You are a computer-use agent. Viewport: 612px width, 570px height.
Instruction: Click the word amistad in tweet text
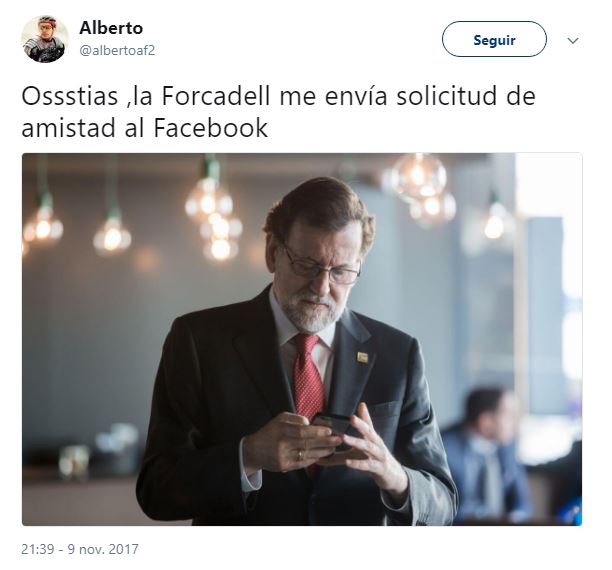tap(69, 128)
